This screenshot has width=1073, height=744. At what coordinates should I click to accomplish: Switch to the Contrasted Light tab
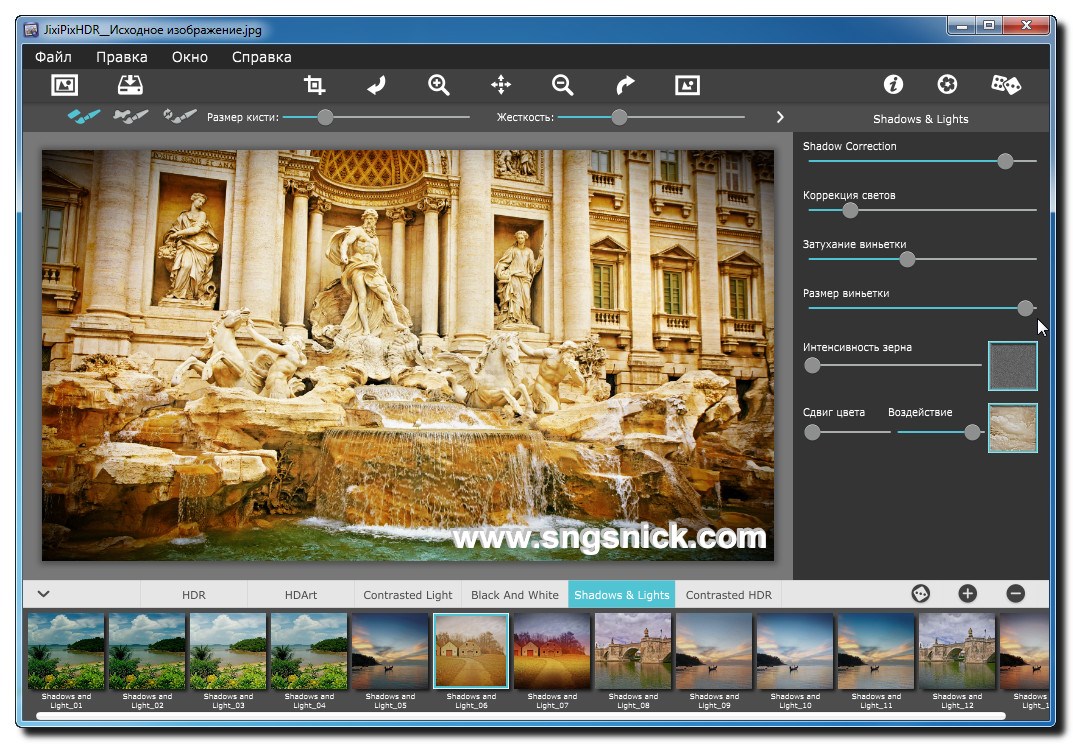(408, 595)
